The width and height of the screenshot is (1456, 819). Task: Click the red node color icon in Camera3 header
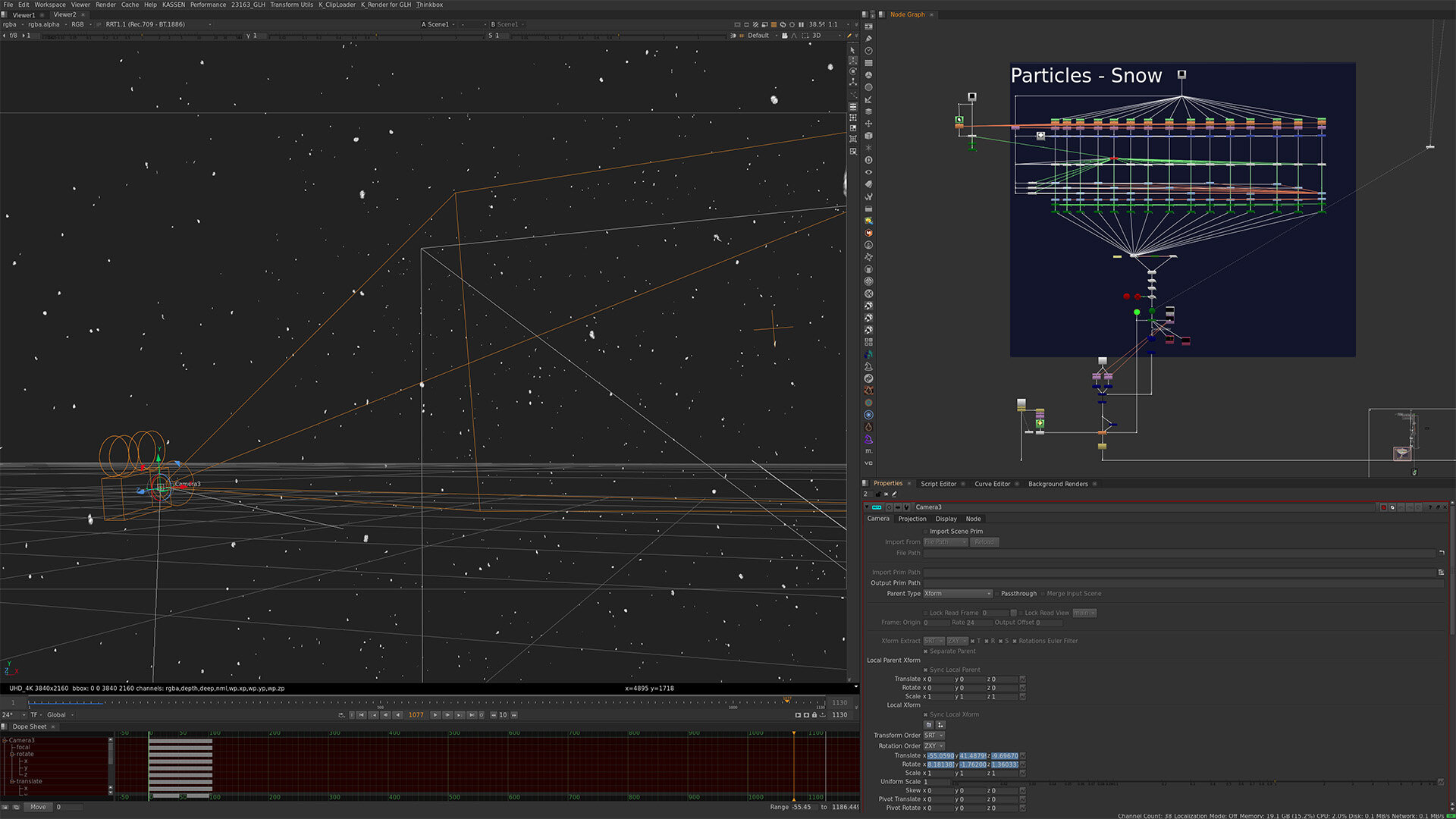point(1383,507)
